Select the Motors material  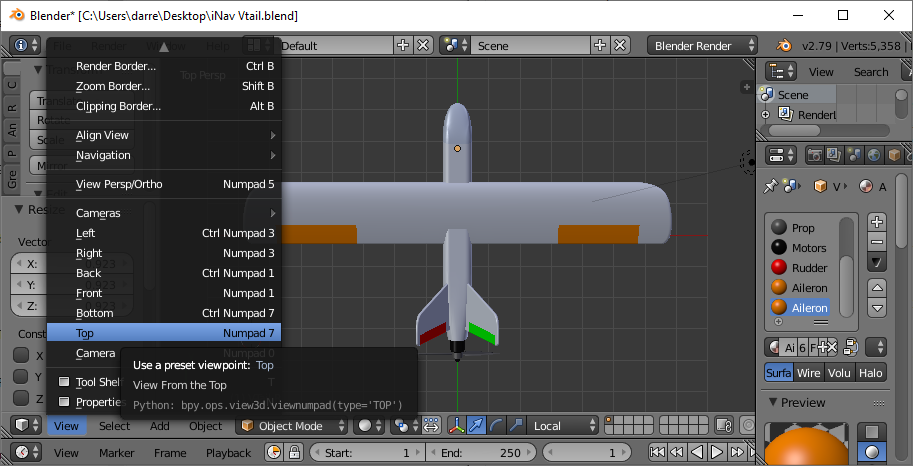click(x=801, y=248)
